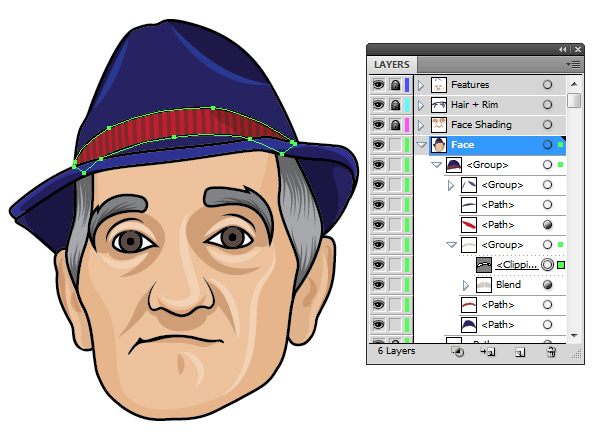595x436 pixels.
Task: Click Features layer thumbnail
Action: (x=438, y=85)
